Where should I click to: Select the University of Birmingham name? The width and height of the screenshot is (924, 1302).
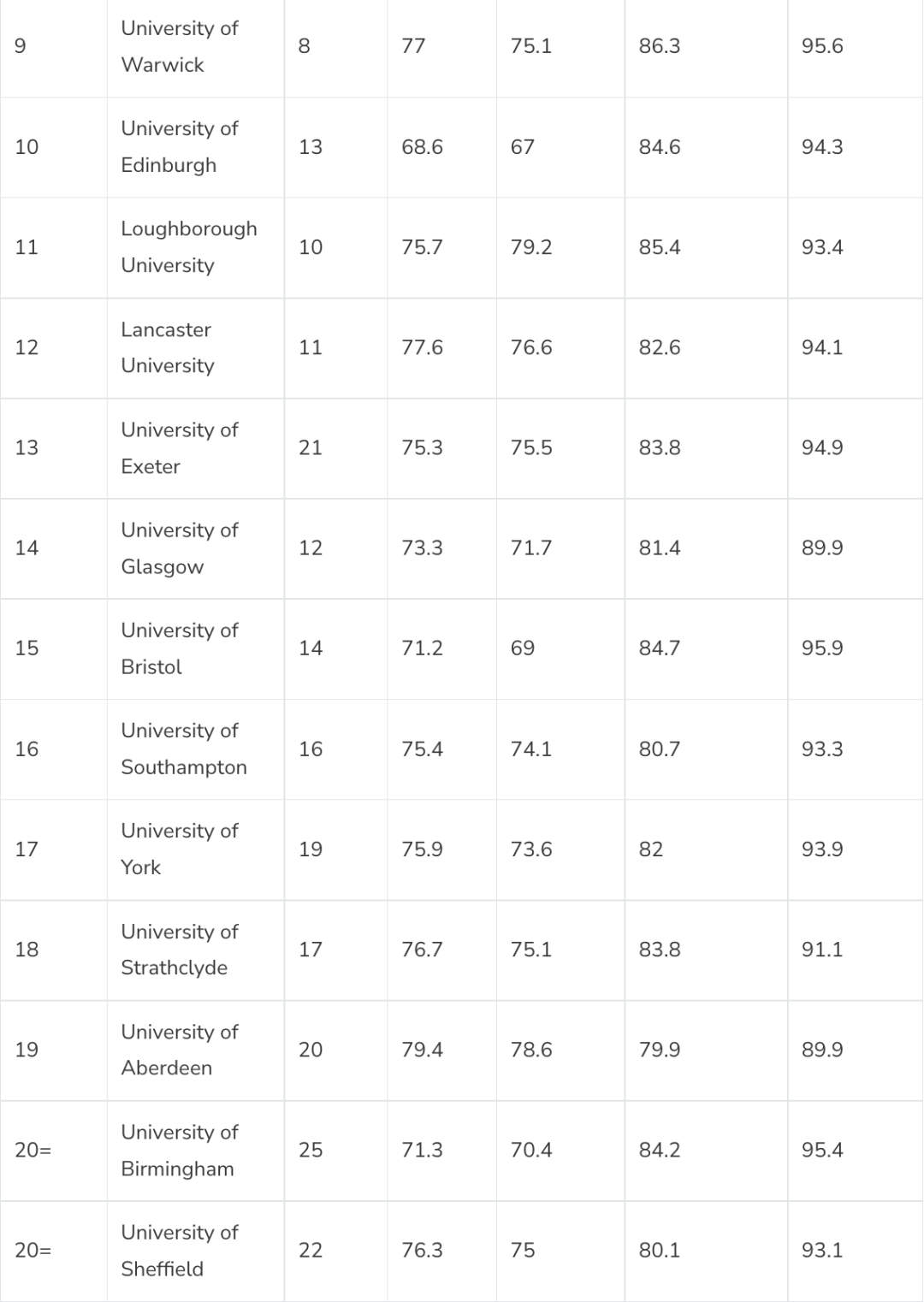pos(180,1150)
